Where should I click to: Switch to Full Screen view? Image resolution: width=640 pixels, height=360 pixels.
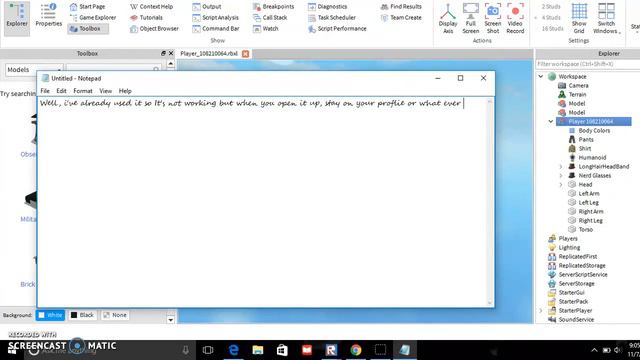pyautogui.click(x=471, y=18)
